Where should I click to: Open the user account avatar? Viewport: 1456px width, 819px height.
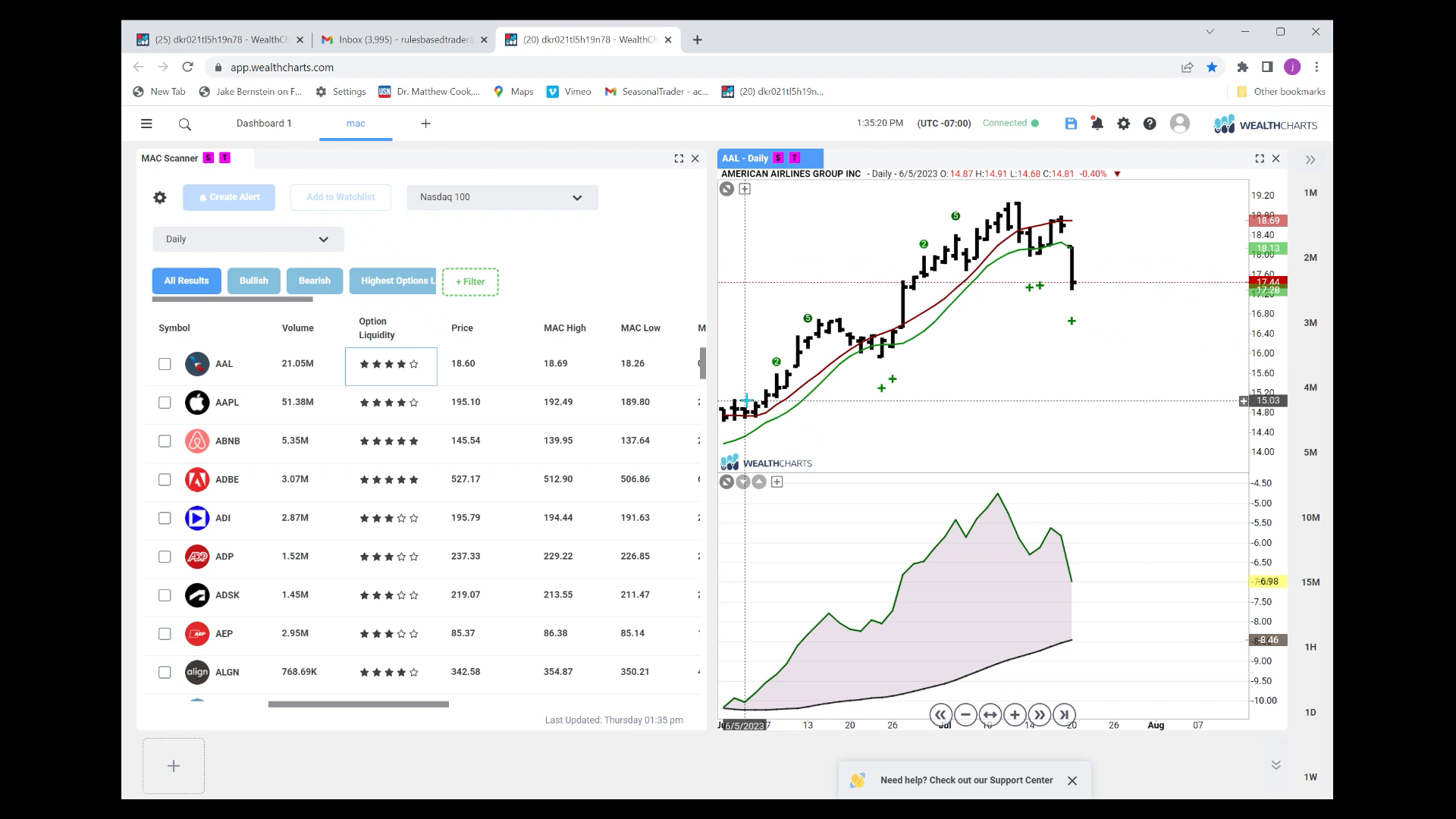click(1179, 124)
